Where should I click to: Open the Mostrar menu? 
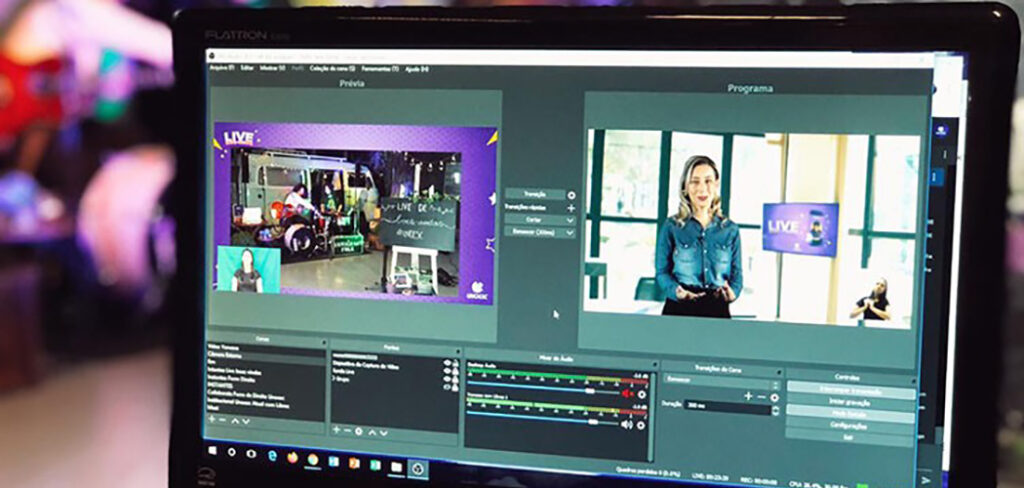[x=272, y=68]
